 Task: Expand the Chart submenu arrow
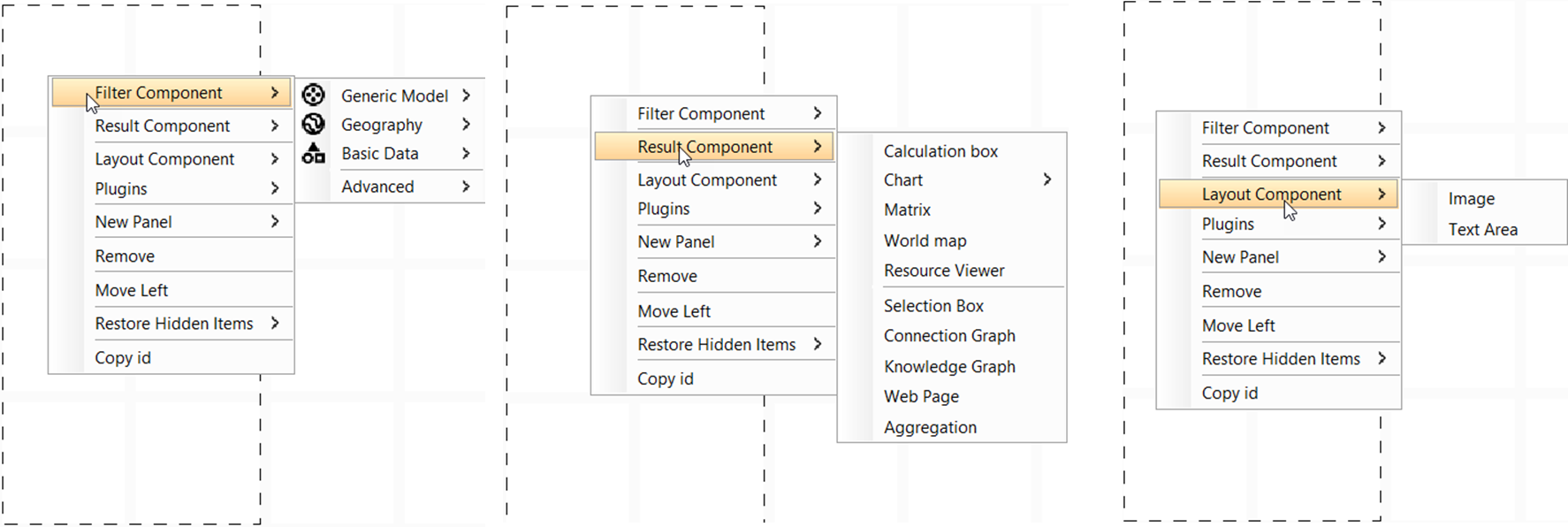tap(1047, 179)
